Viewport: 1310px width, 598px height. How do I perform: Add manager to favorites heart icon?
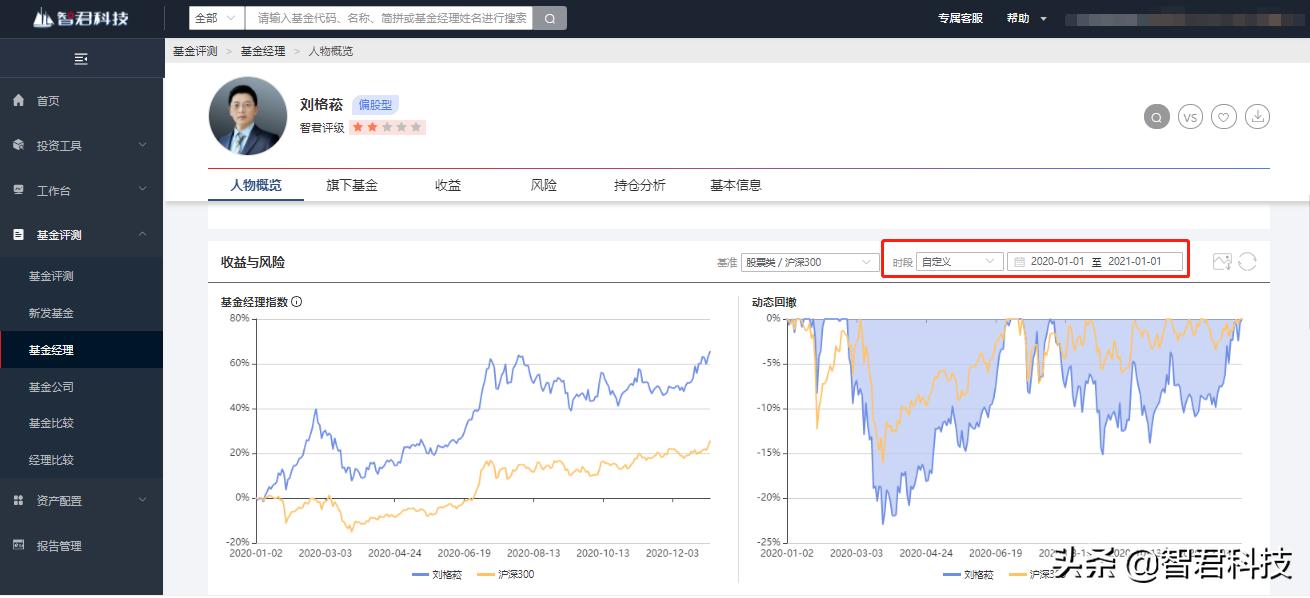(1224, 117)
